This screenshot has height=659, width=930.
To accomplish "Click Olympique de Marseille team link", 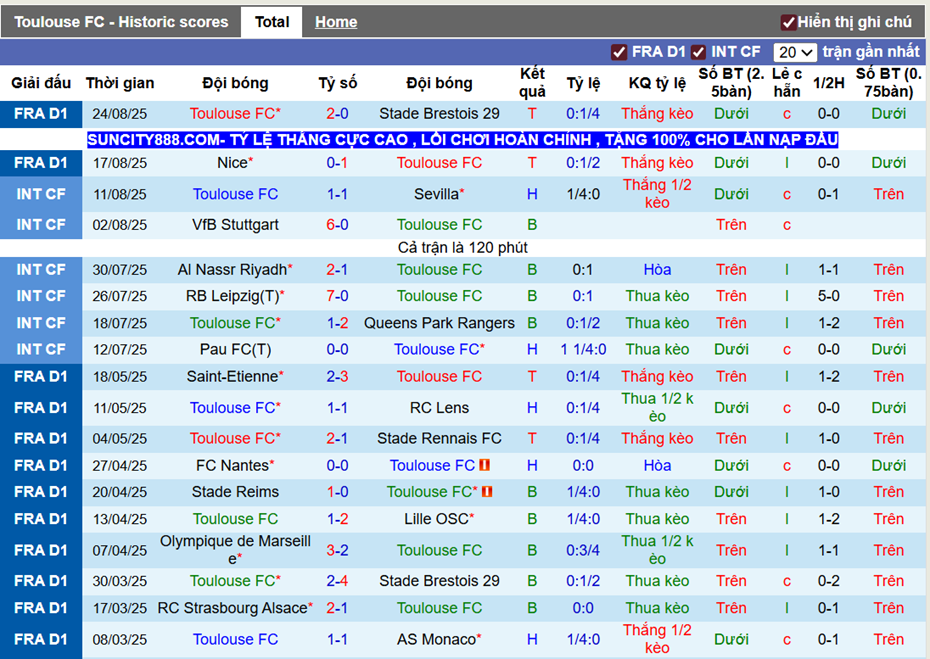I will pyautogui.click(x=235, y=550).
